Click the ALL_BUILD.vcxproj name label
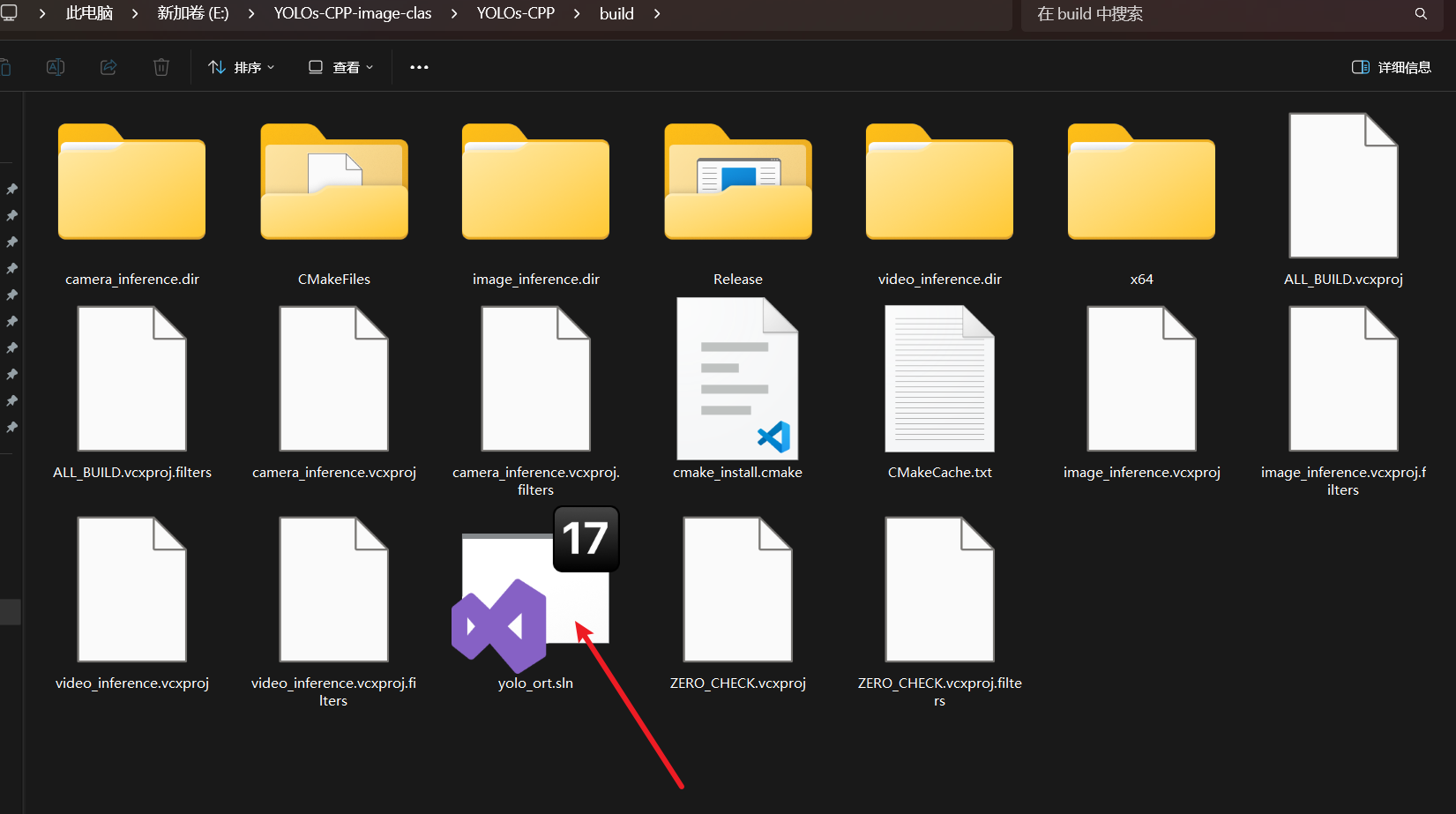 [x=1343, y=280]
